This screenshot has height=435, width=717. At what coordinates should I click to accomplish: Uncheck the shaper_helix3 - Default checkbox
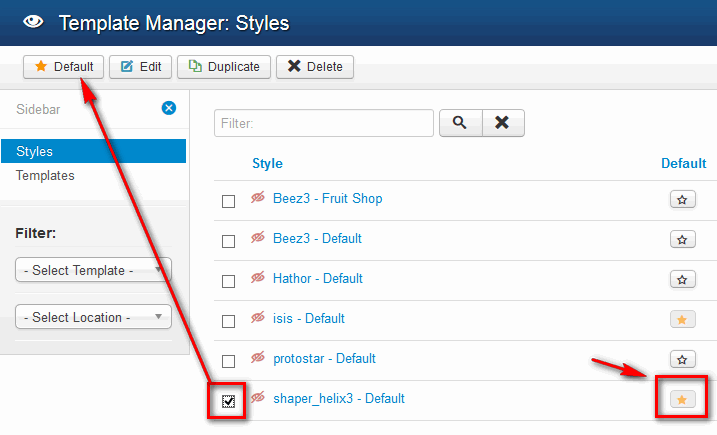coord(229,401)
